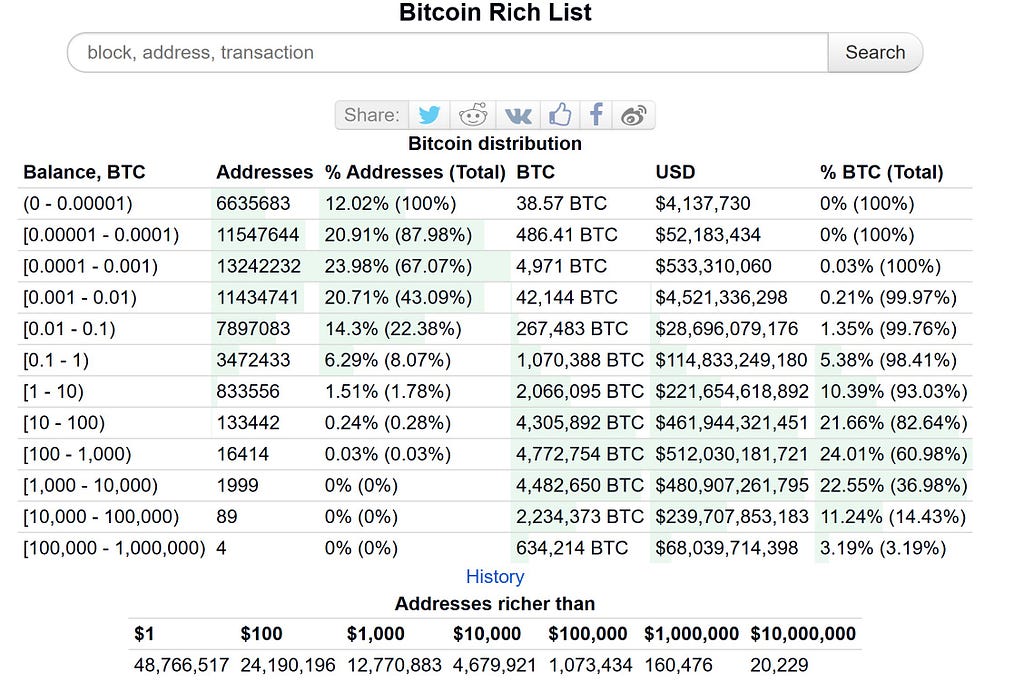This screenshot has height=684, width=1024.
Task: Select the 48,766,517 addresses count
Action: coord(182,665)
